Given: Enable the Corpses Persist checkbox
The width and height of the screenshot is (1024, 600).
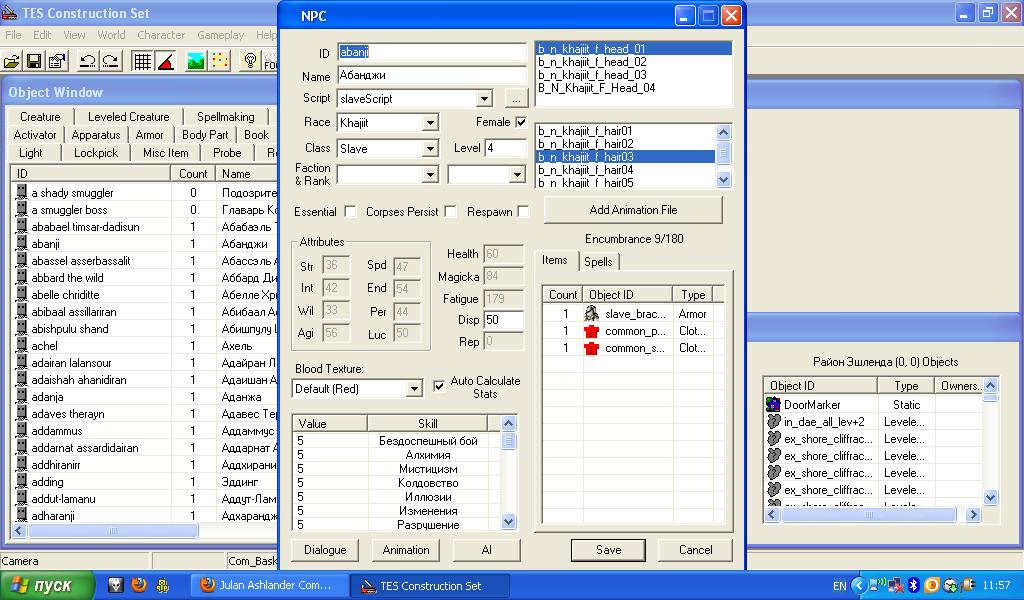Looking at the screenshot, I should click(450, 212).
